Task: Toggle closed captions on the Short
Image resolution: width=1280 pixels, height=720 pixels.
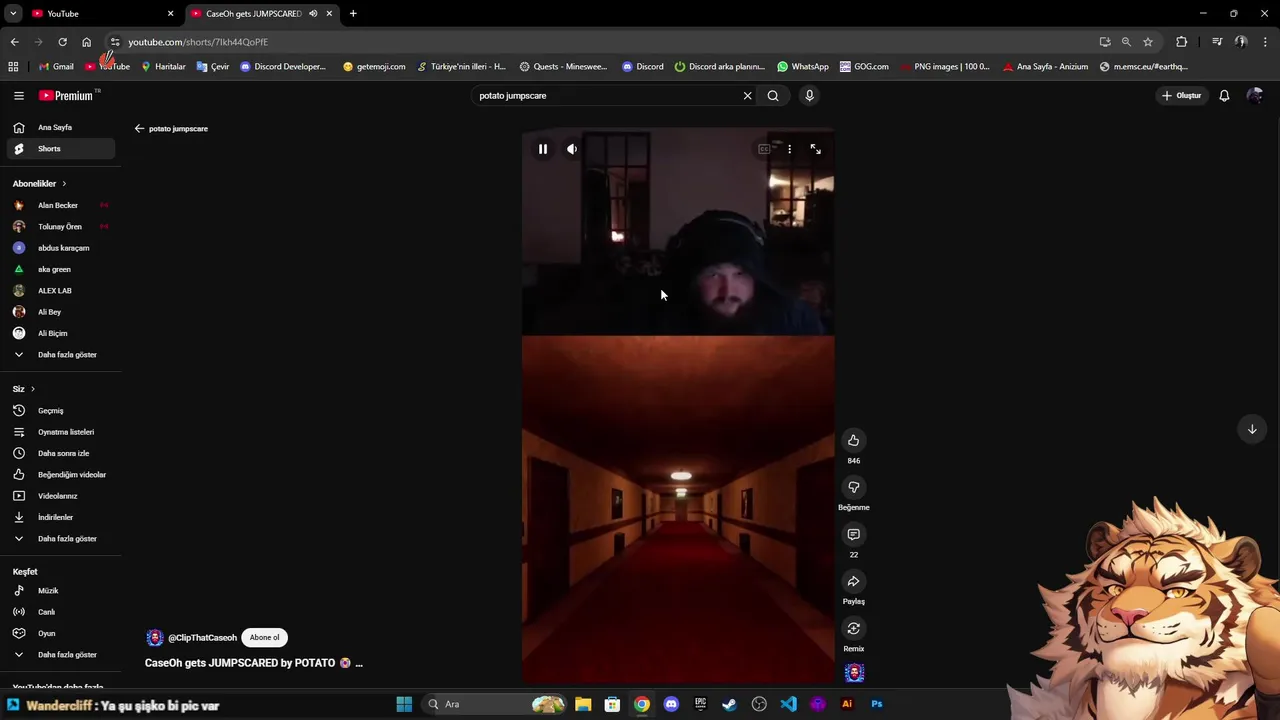Action: [x=764, y=149]
